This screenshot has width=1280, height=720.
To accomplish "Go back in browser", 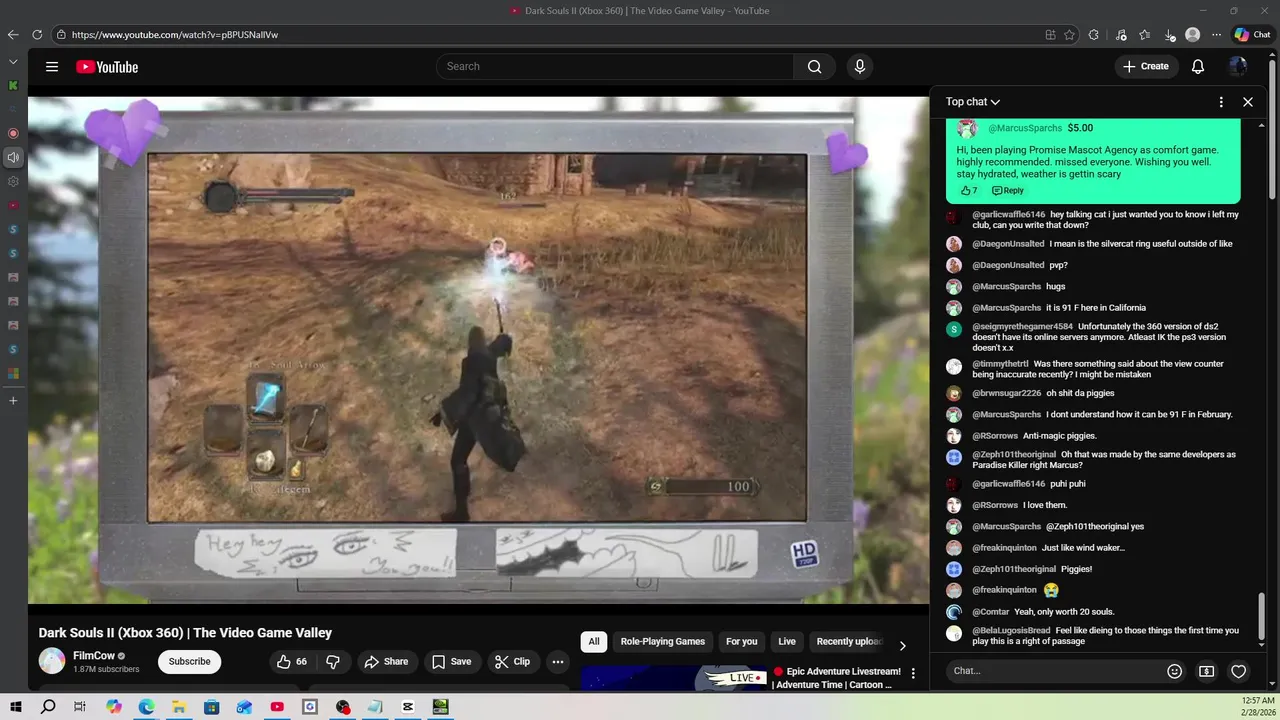I will coord(13,34).
